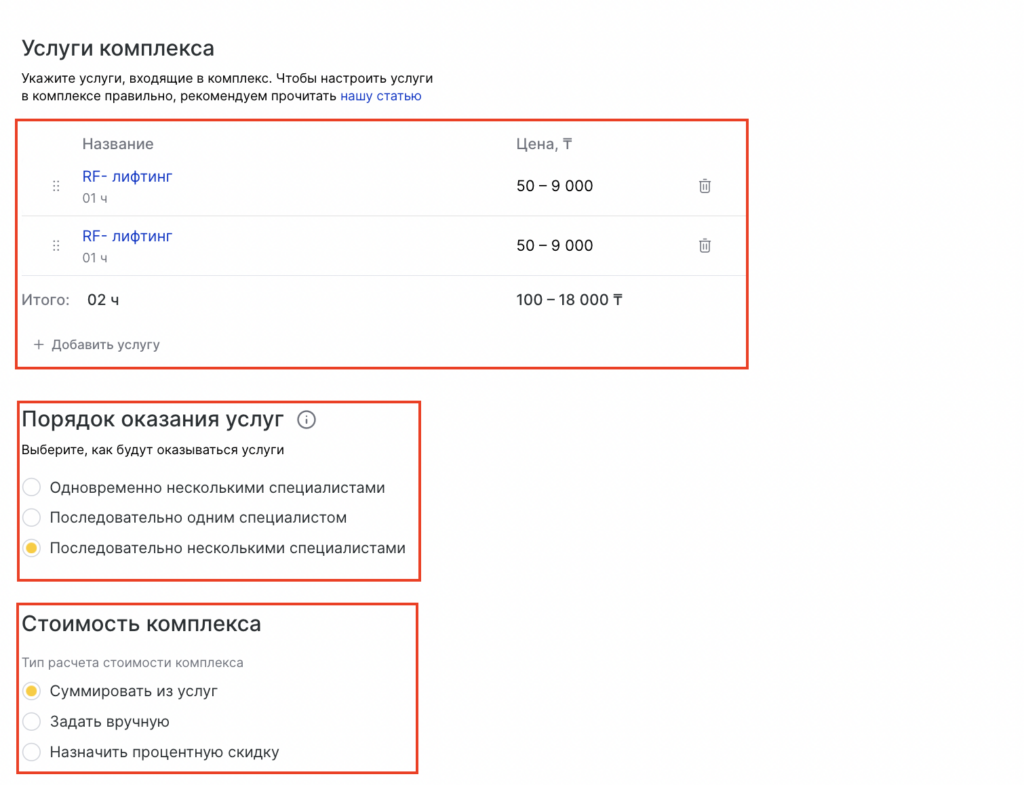Screen dimensions: 1024x785
Task: Click the plus icon for Добавить услугу
Action: click(39, 345)
